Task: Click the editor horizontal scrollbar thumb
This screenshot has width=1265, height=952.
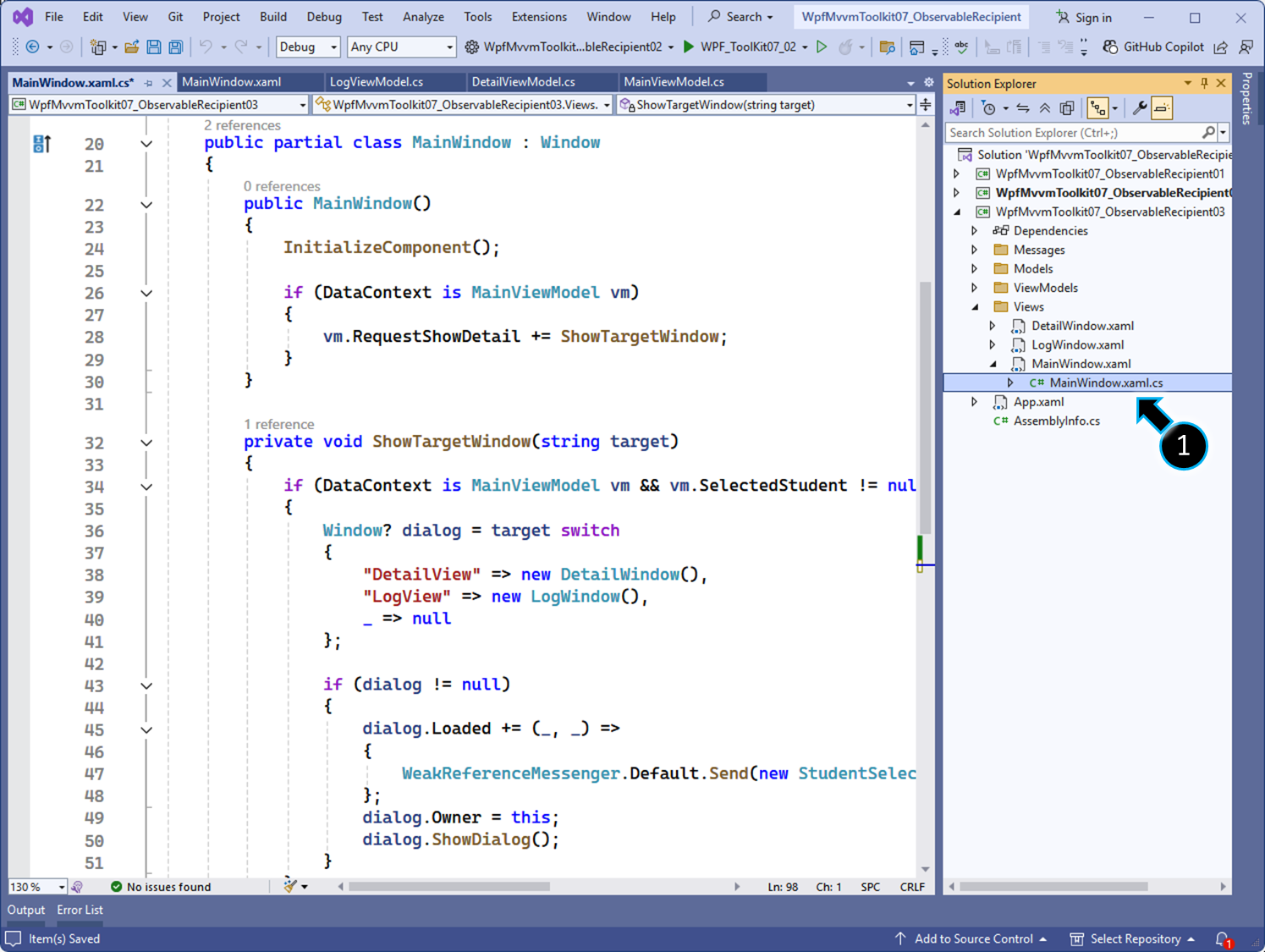Action: tap(448, 887)
